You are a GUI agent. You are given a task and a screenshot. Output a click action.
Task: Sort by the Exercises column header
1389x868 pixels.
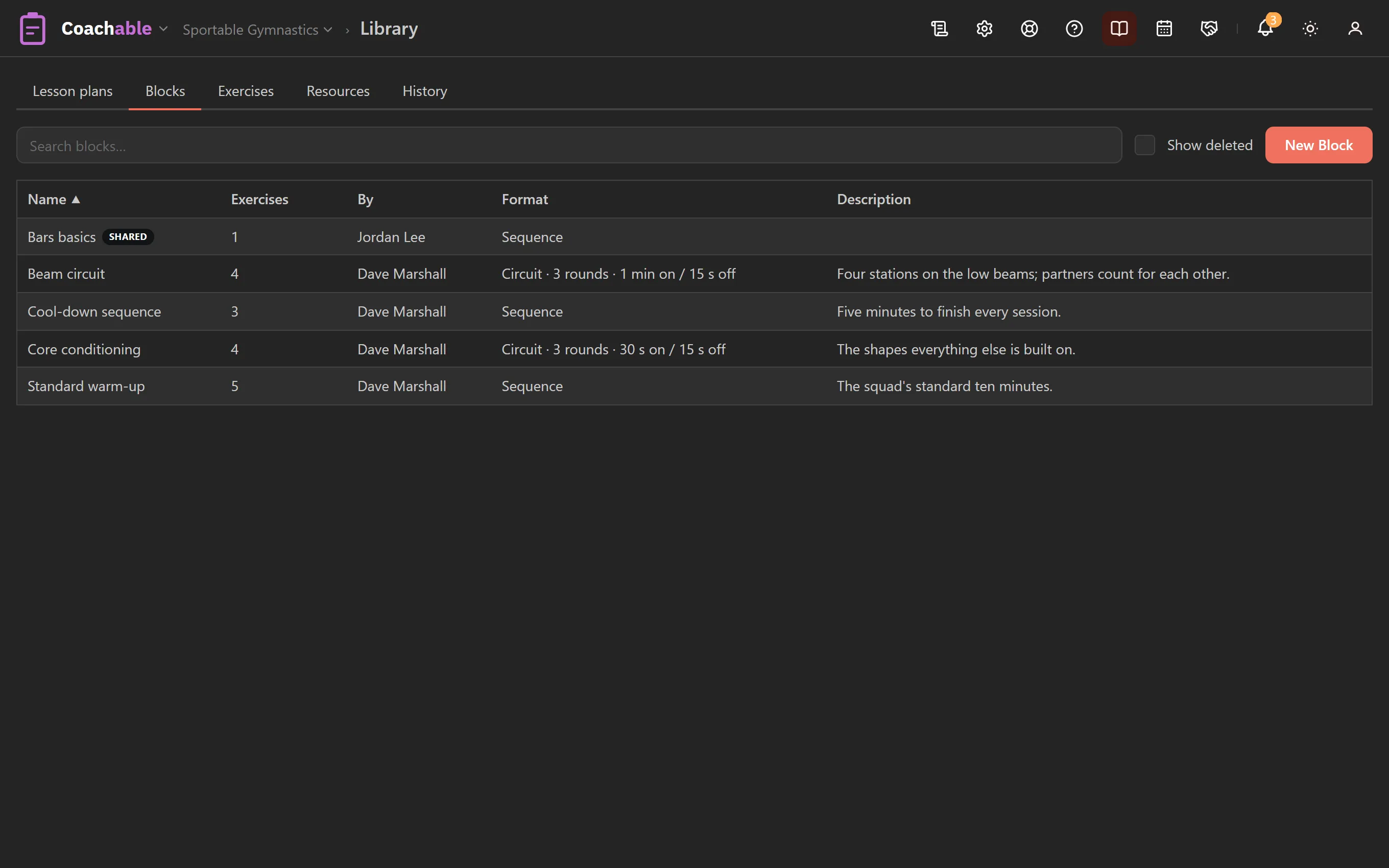pos(259,199)
